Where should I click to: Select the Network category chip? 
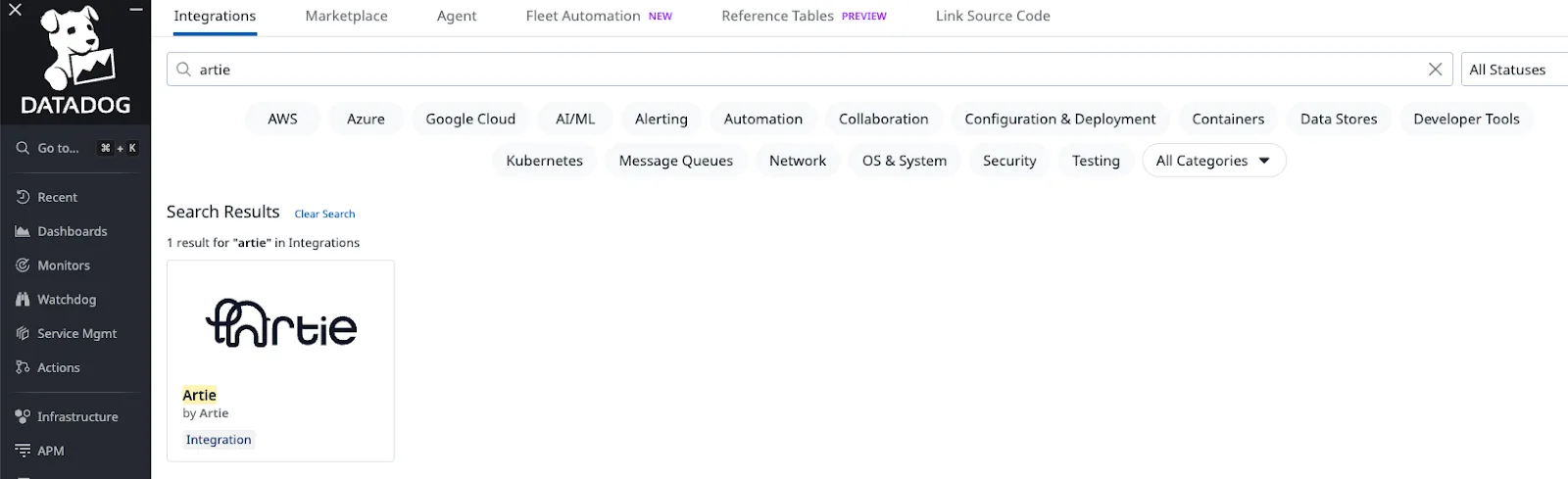coord(798,161)
